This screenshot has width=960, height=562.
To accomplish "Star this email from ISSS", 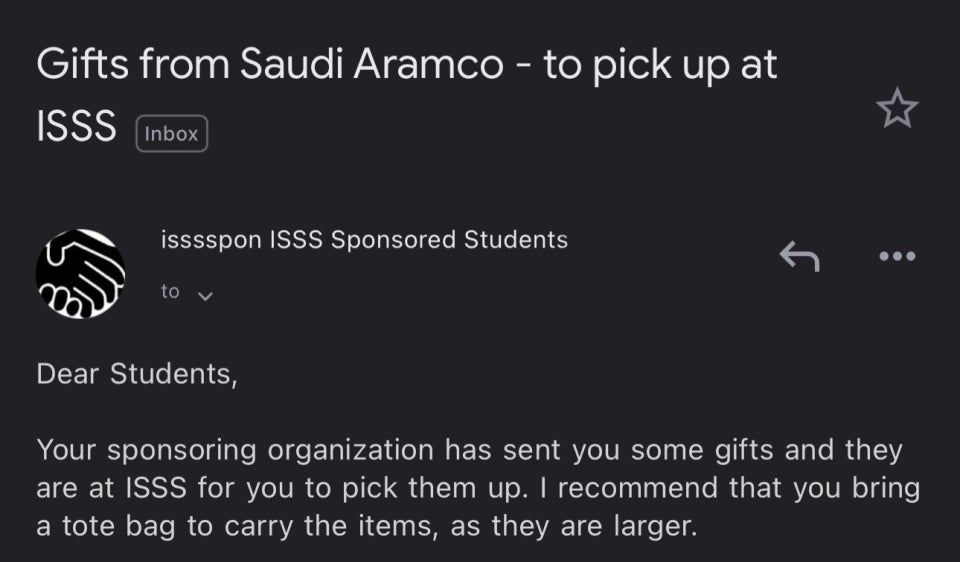I will (x=897, y=108).
